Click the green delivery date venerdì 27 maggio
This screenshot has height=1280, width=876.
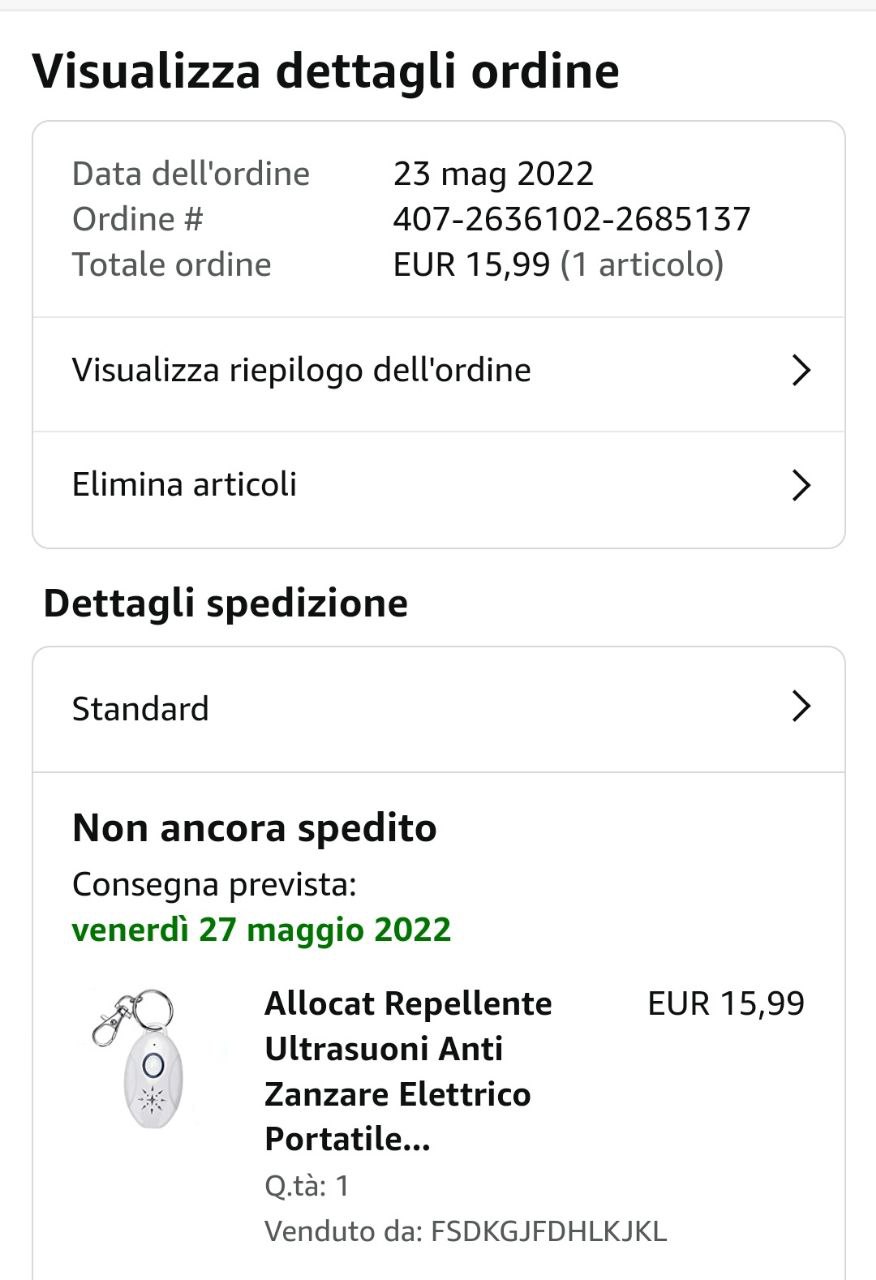click(261, 930)
